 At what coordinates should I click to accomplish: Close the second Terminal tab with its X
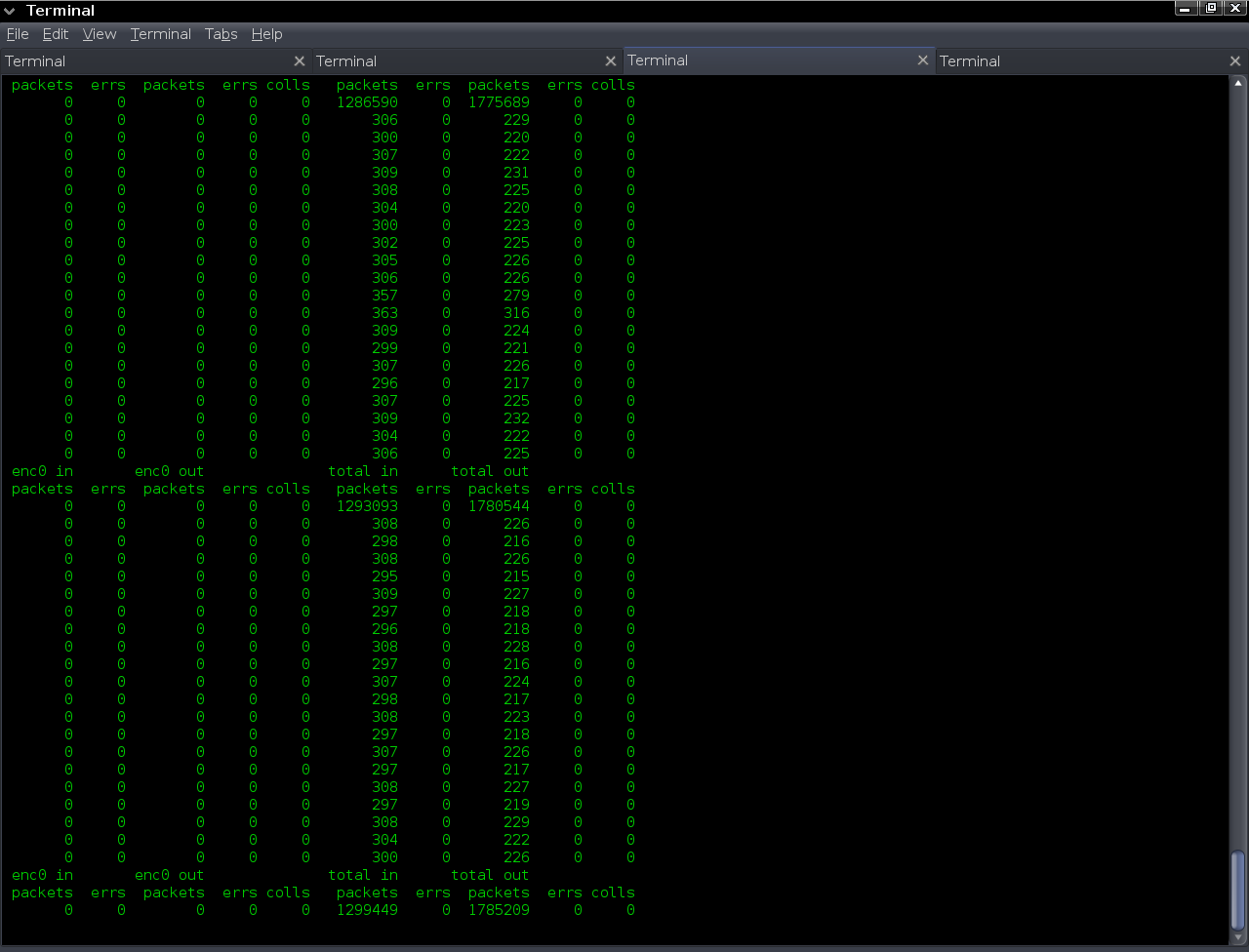click(x=611, y=61)
